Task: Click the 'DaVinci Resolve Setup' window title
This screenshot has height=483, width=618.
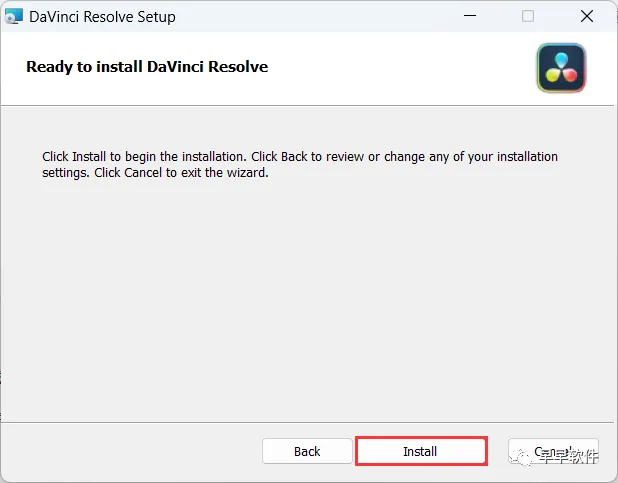Action: coord(102,17)
